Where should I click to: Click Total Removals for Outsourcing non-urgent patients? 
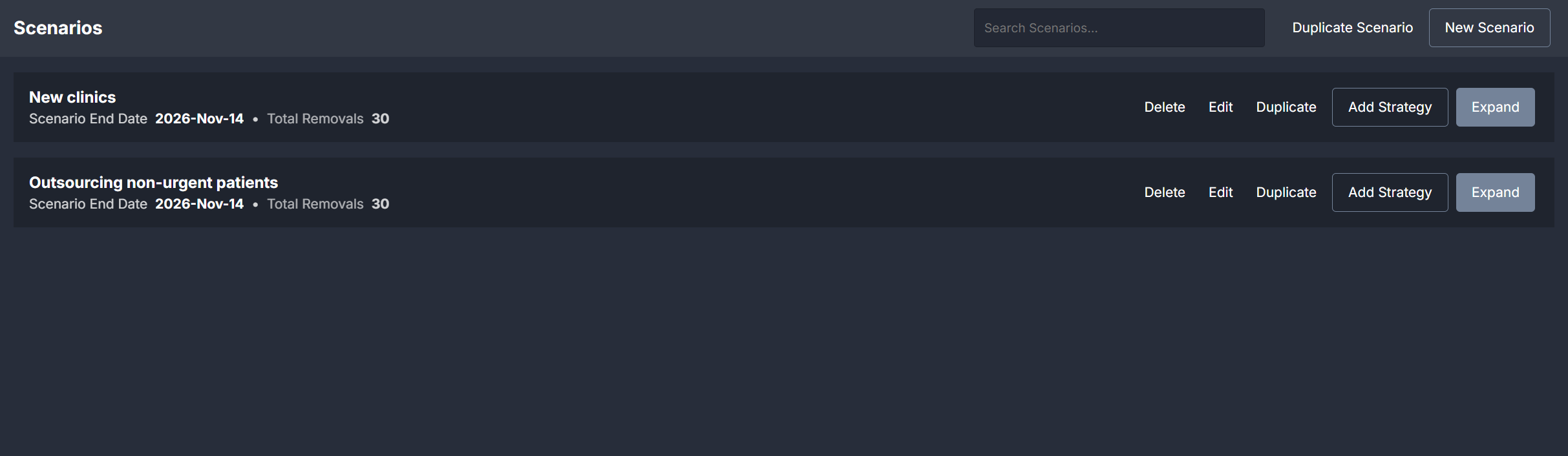point(380,204)
